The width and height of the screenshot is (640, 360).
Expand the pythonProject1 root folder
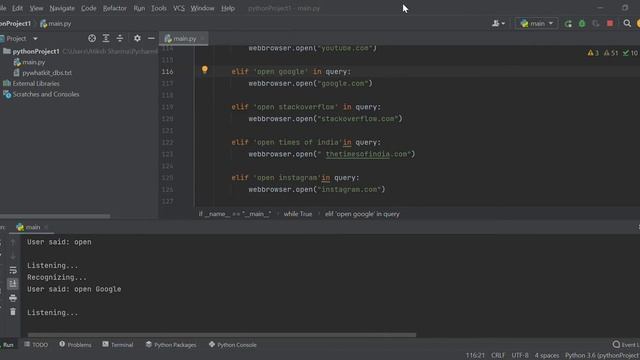[36, 51]
